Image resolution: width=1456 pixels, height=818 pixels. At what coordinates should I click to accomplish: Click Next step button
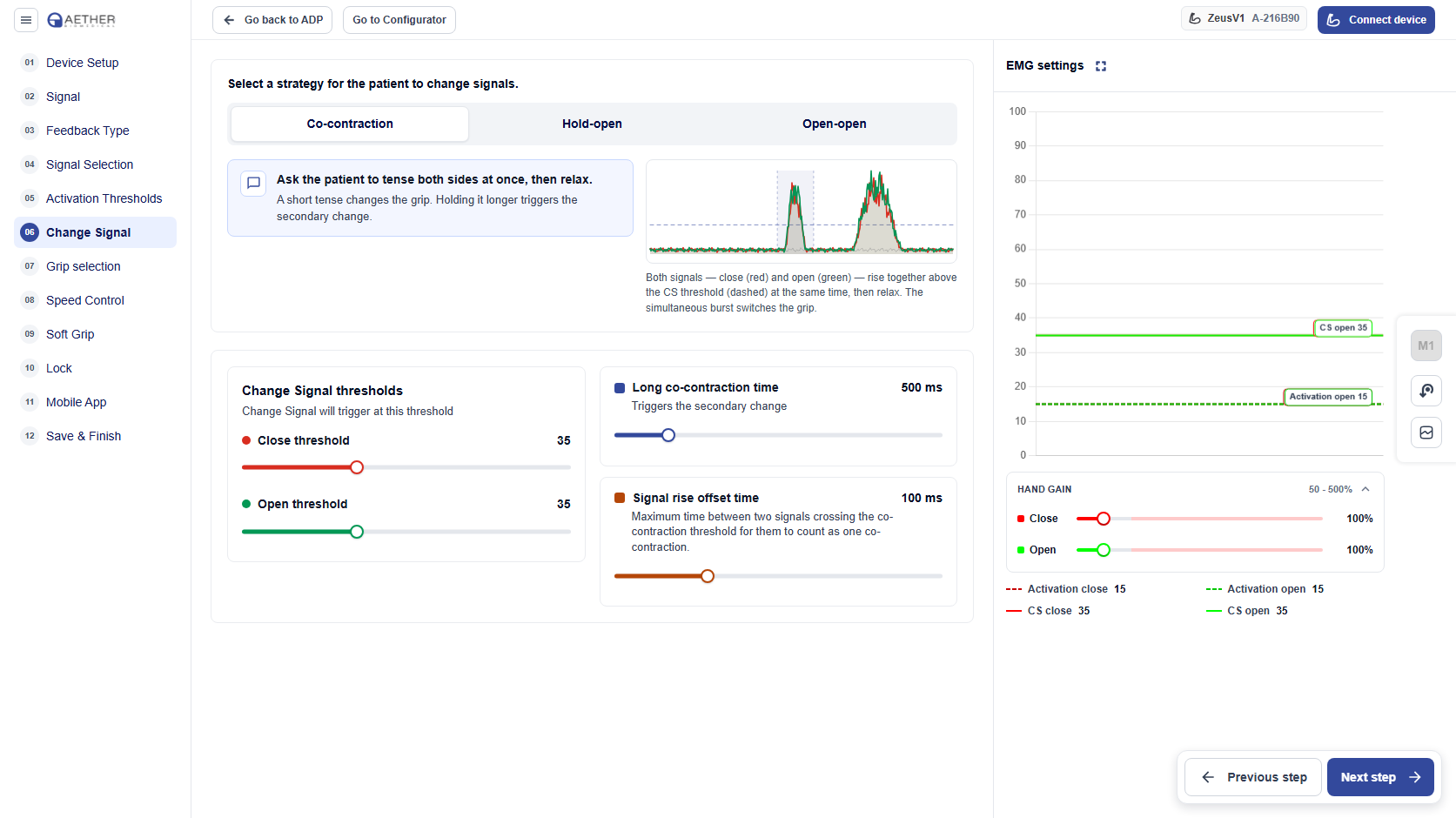click(1380, 777)
